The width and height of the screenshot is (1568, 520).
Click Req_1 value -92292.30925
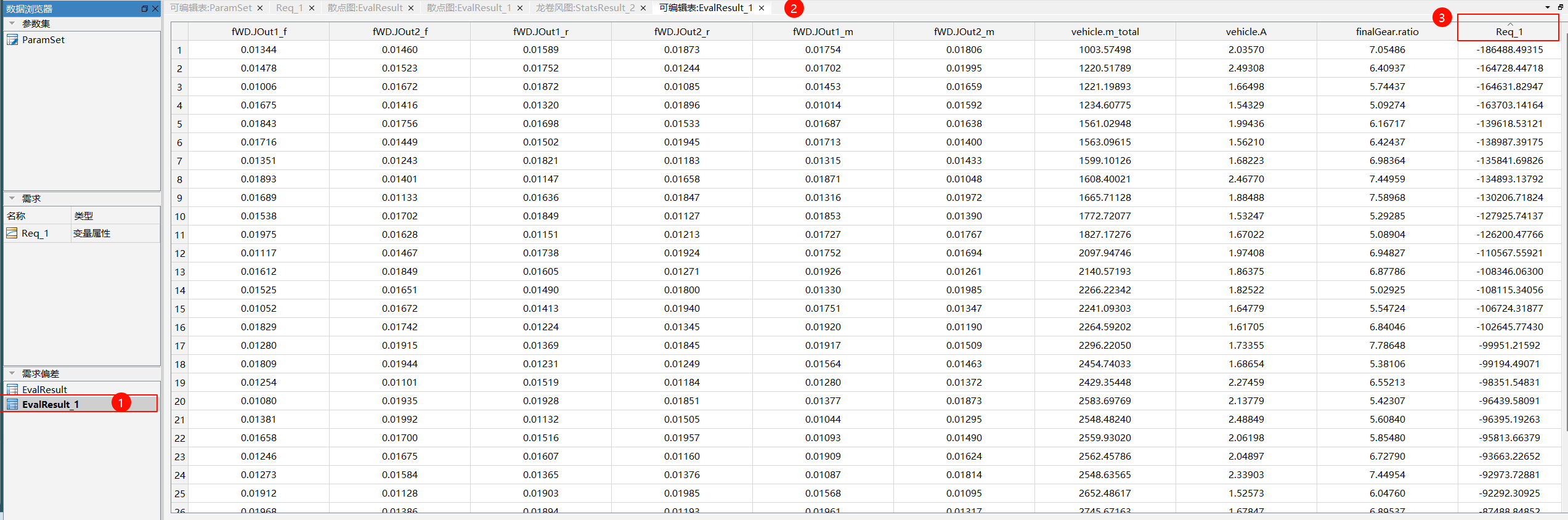coord(1509,493)
